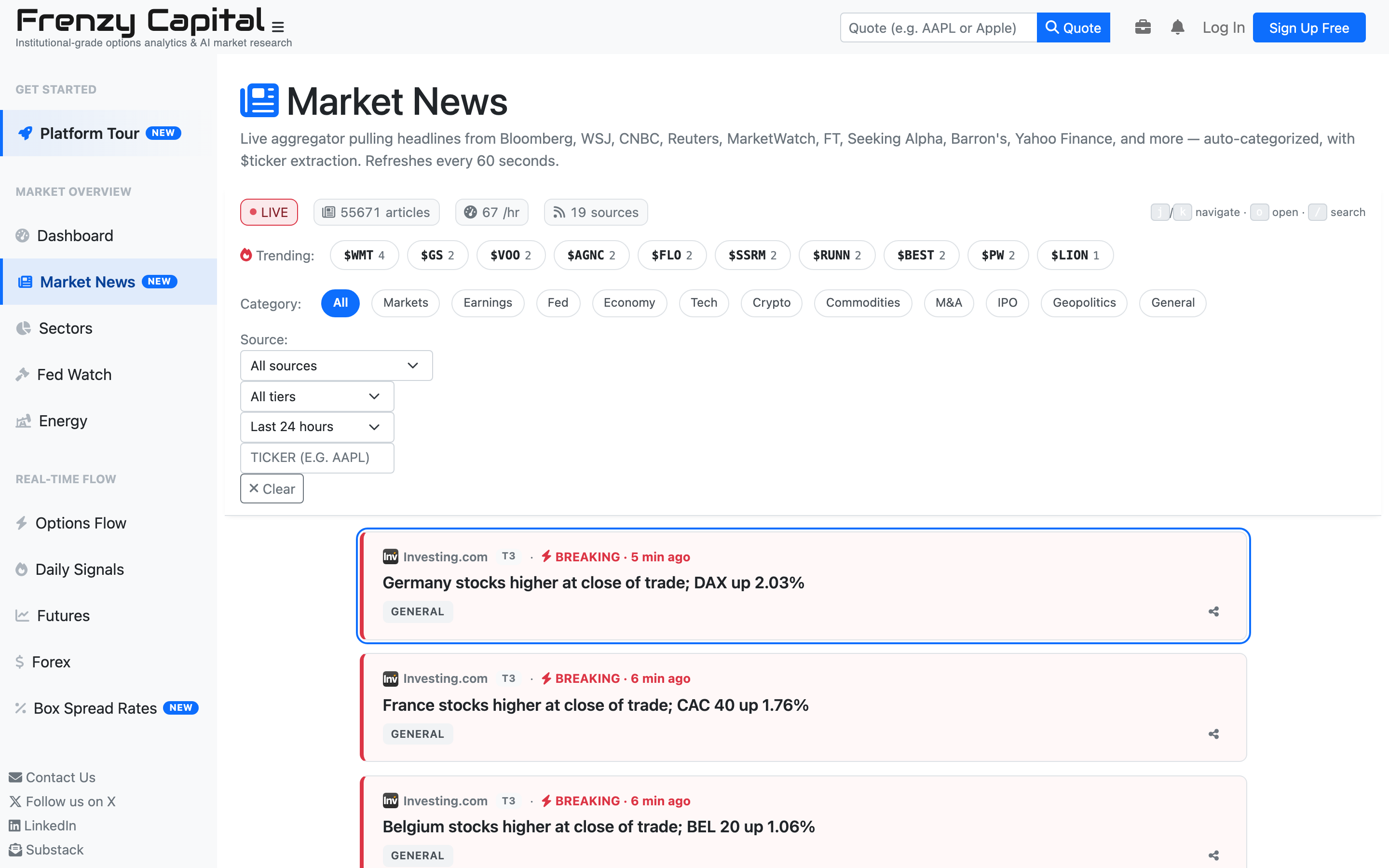The height and width of the screenshot is (868, 1389).
Task: Click the trending flame icon
Action: pyautogui.click(x=245, y=255)
